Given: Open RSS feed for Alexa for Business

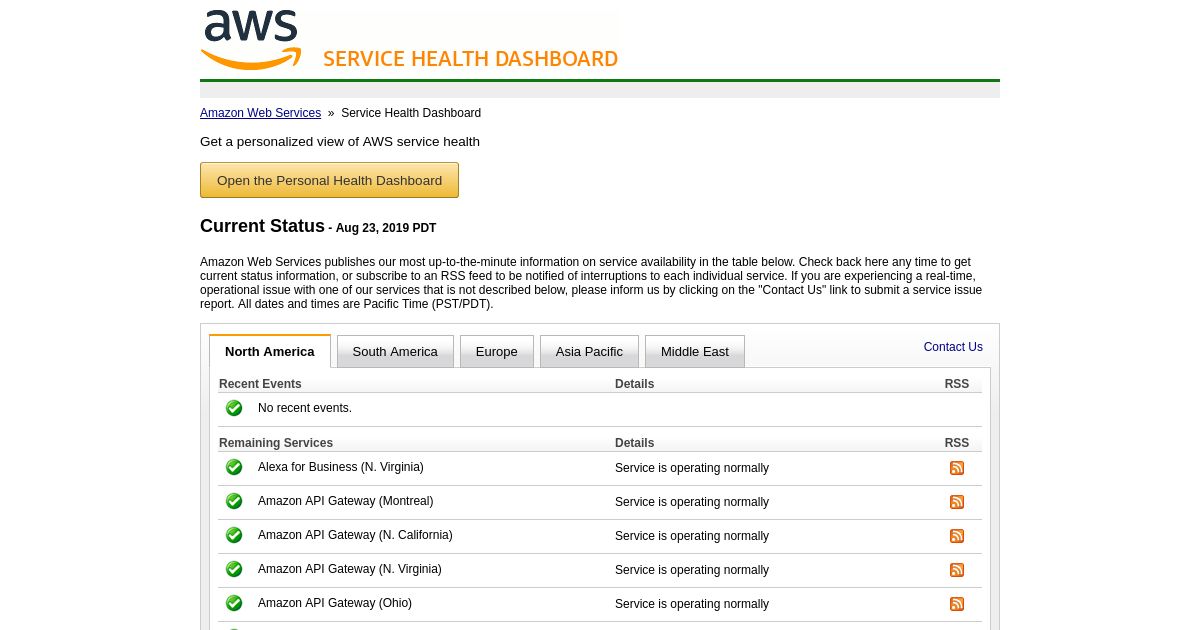Looking at the screenshot, I should (957, 468).
